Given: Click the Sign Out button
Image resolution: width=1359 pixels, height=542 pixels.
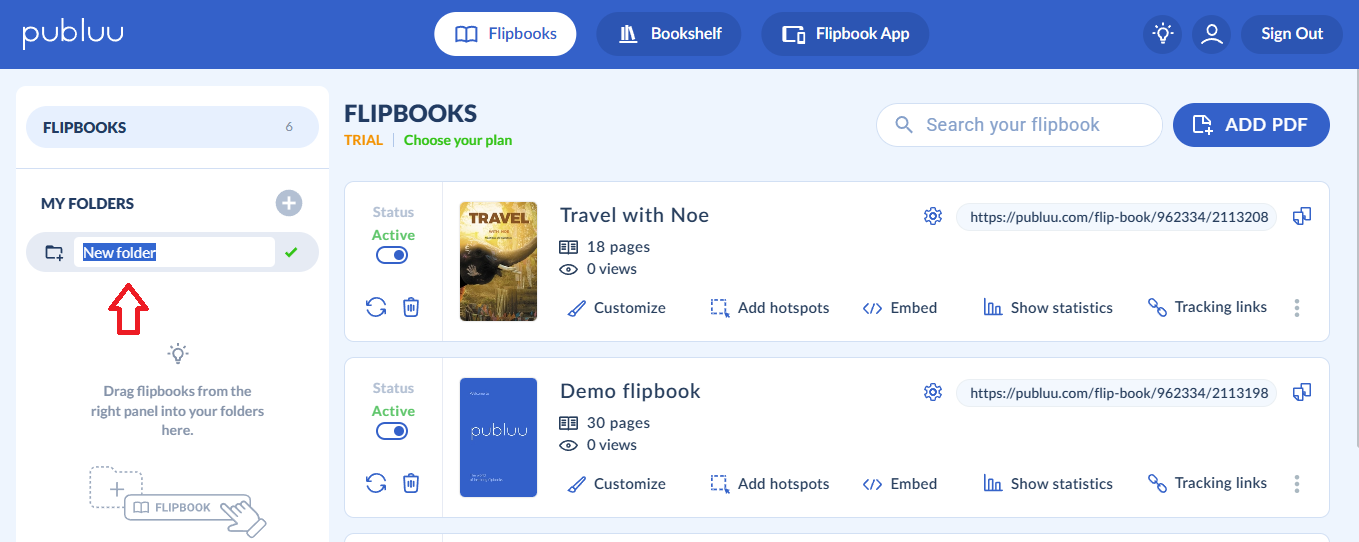Looking at the screenshot, I should point(1292,34).
